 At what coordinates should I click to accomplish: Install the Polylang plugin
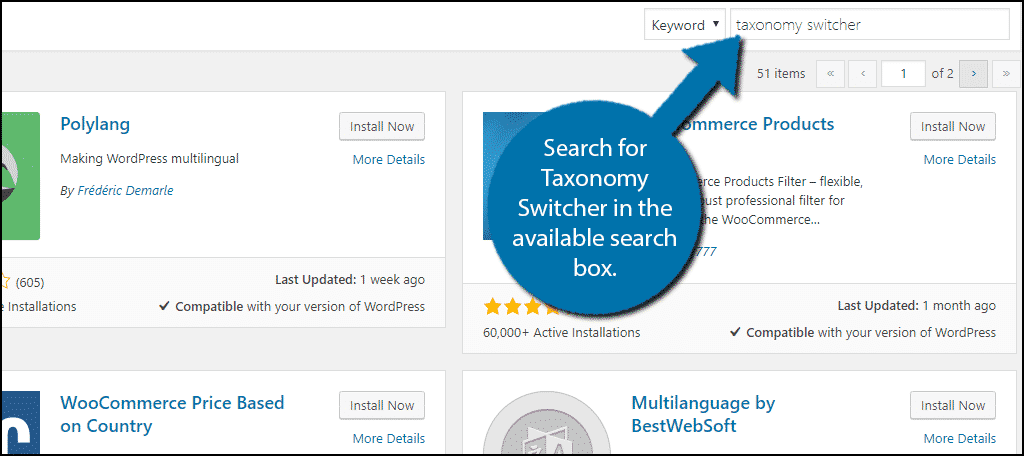click(x=382, y=127)
